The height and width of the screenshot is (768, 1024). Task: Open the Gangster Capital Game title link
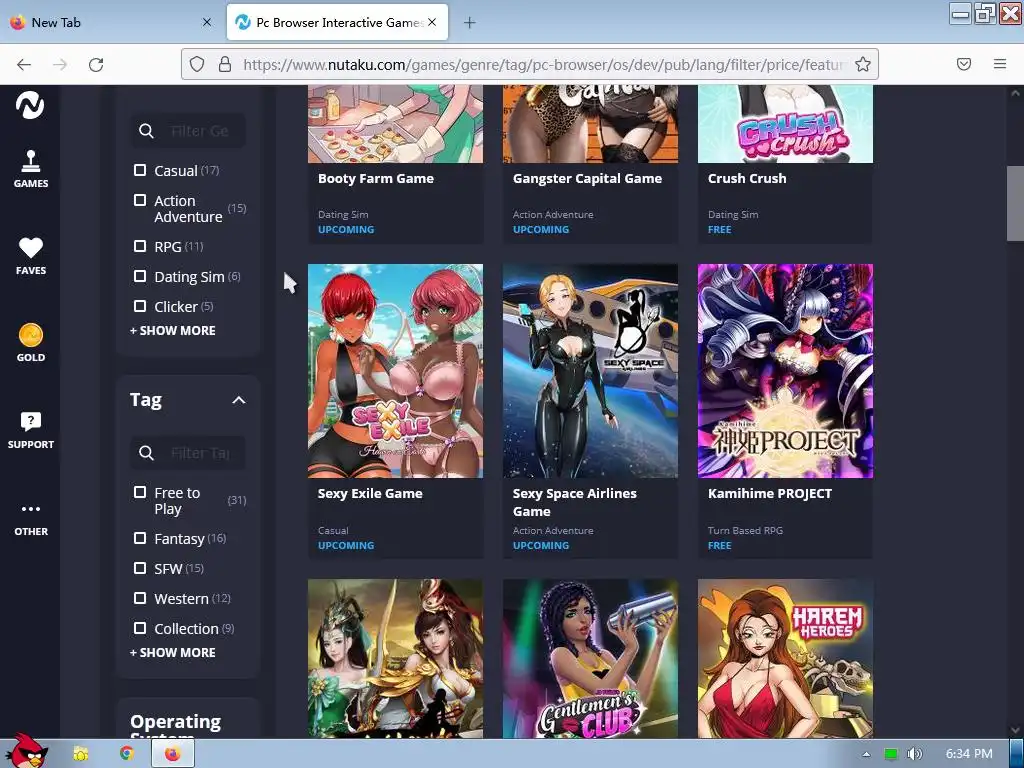coord(587,178)
